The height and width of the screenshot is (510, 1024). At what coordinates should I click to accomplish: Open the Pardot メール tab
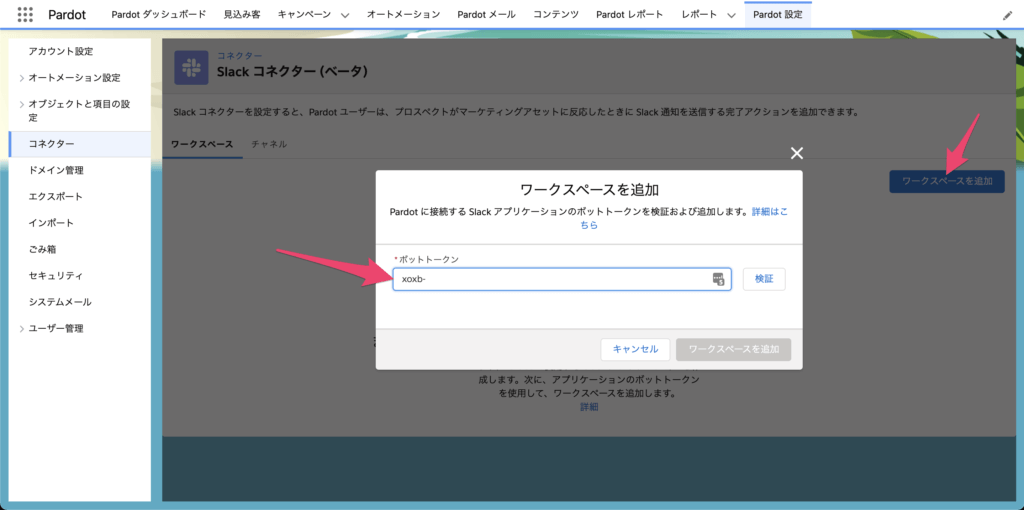pos(486,14)
